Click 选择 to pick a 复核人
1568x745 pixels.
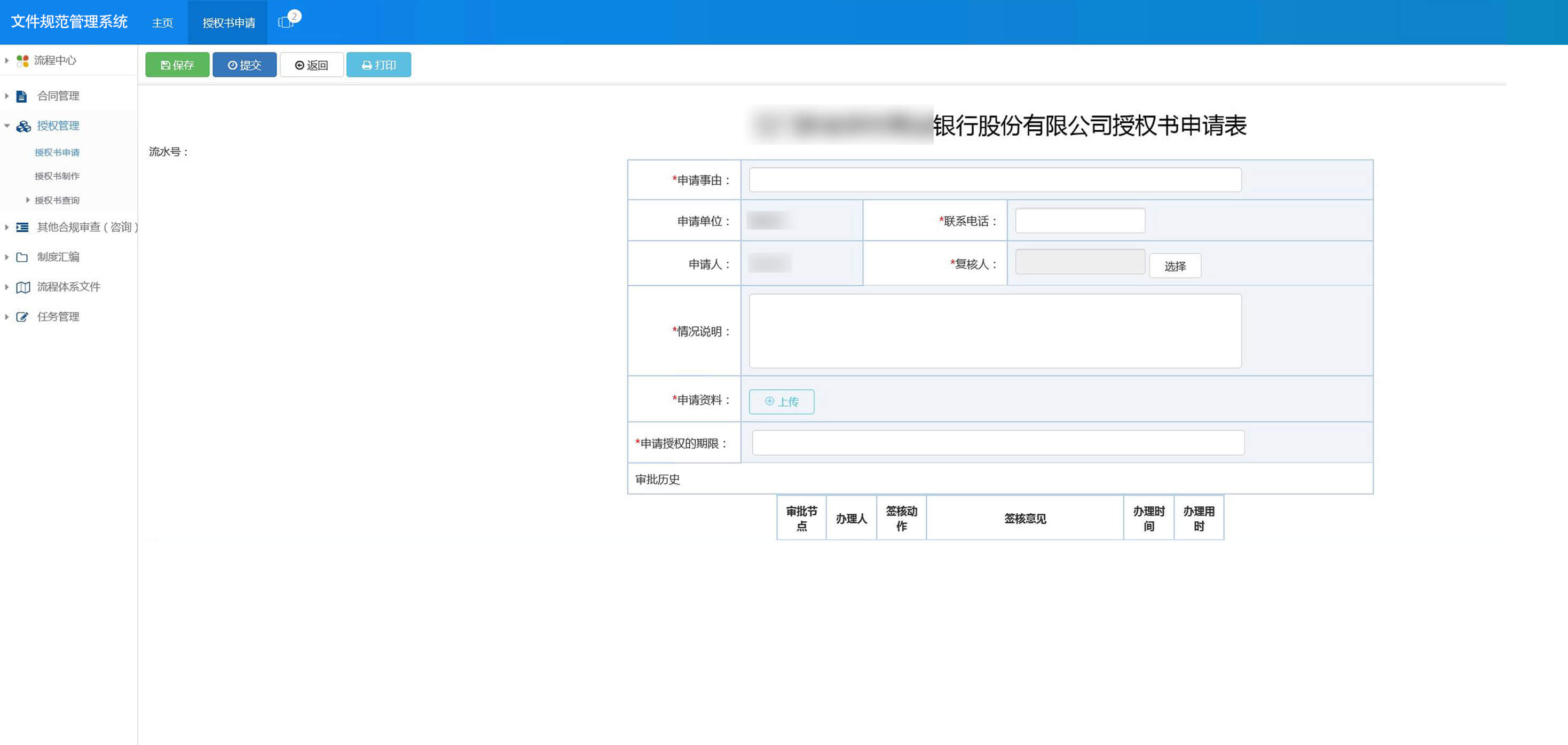(x=1175, y=266)
